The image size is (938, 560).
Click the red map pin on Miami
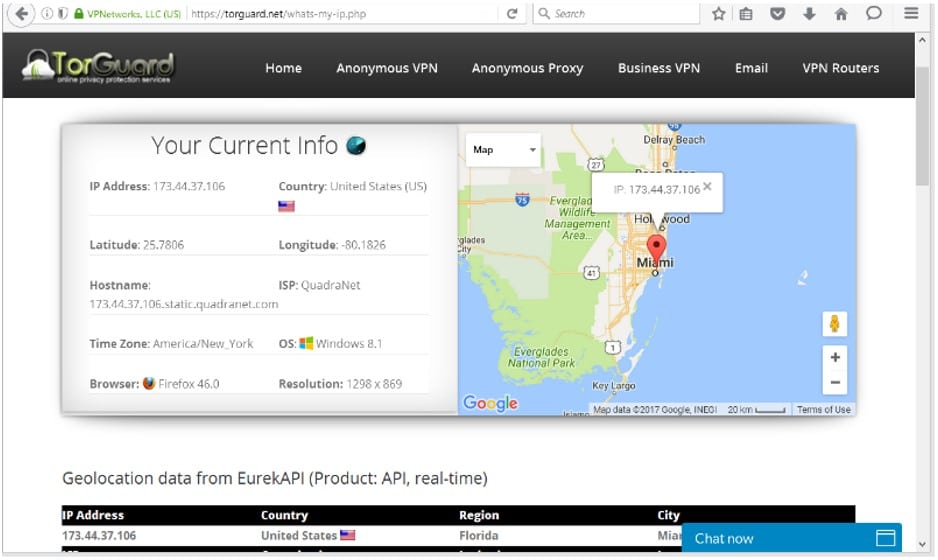[656, 248]
